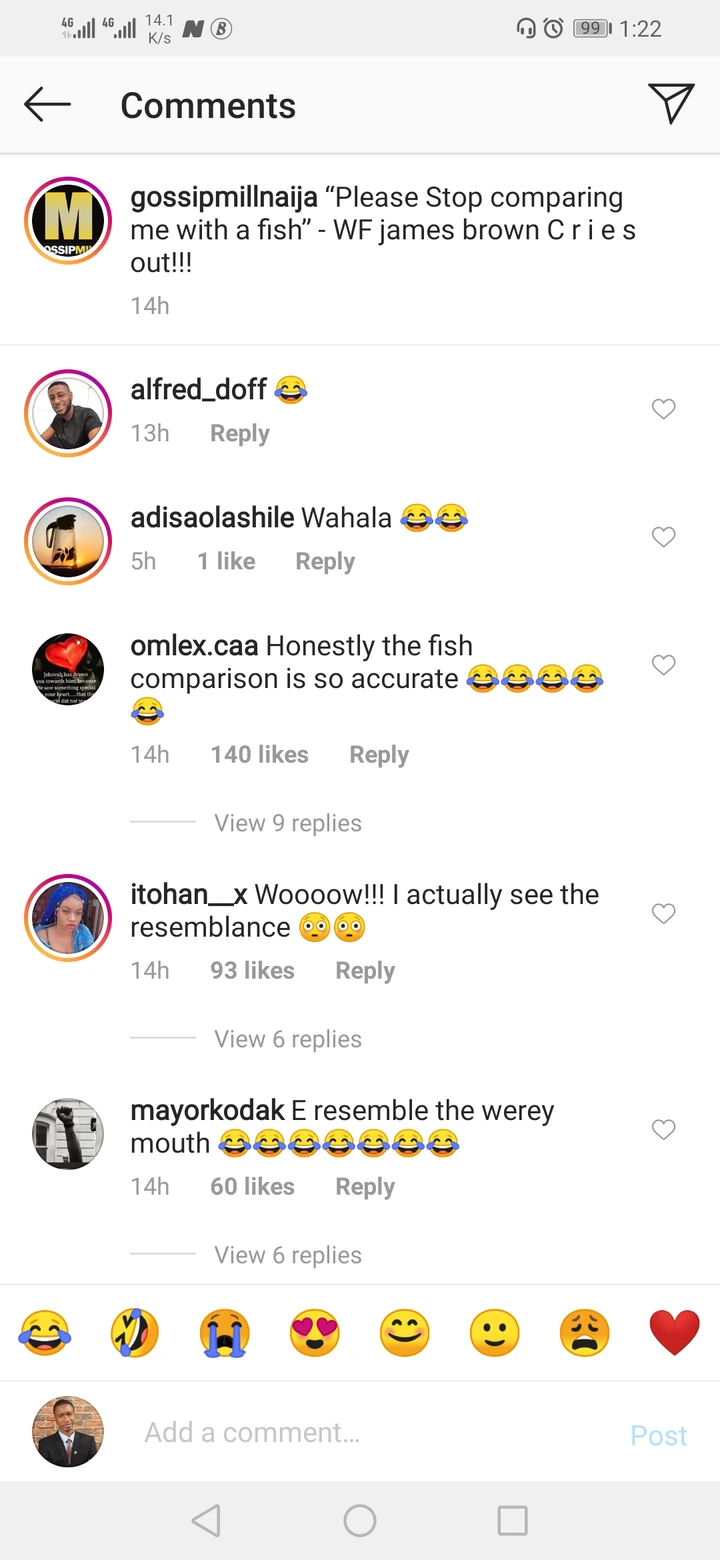Open gossipmillnaija profile from username
The width and height of the screenshot is (720, 1560).
click(222, 198)
